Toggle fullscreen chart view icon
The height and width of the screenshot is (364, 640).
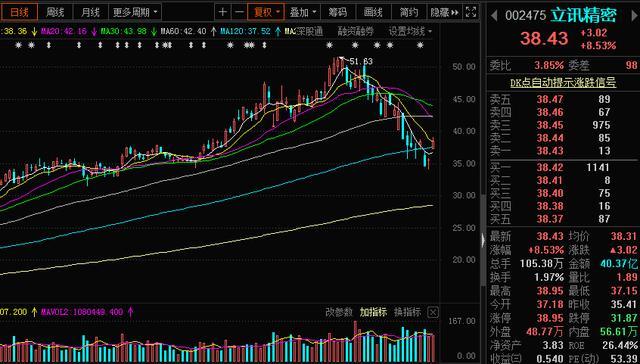click(471, 12)
